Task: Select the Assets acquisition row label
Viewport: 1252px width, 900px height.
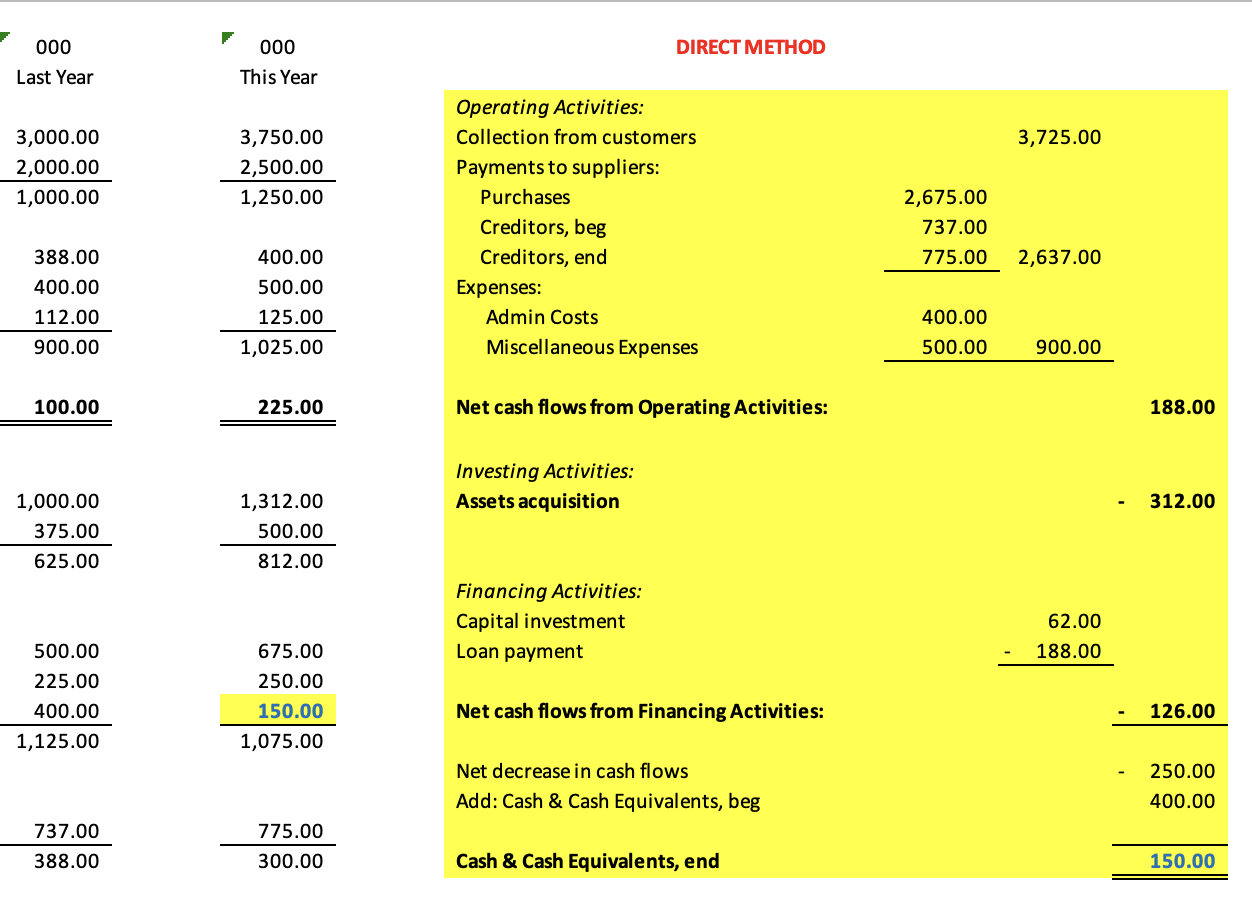Action: pyautogui.click(x=537, y=501)
